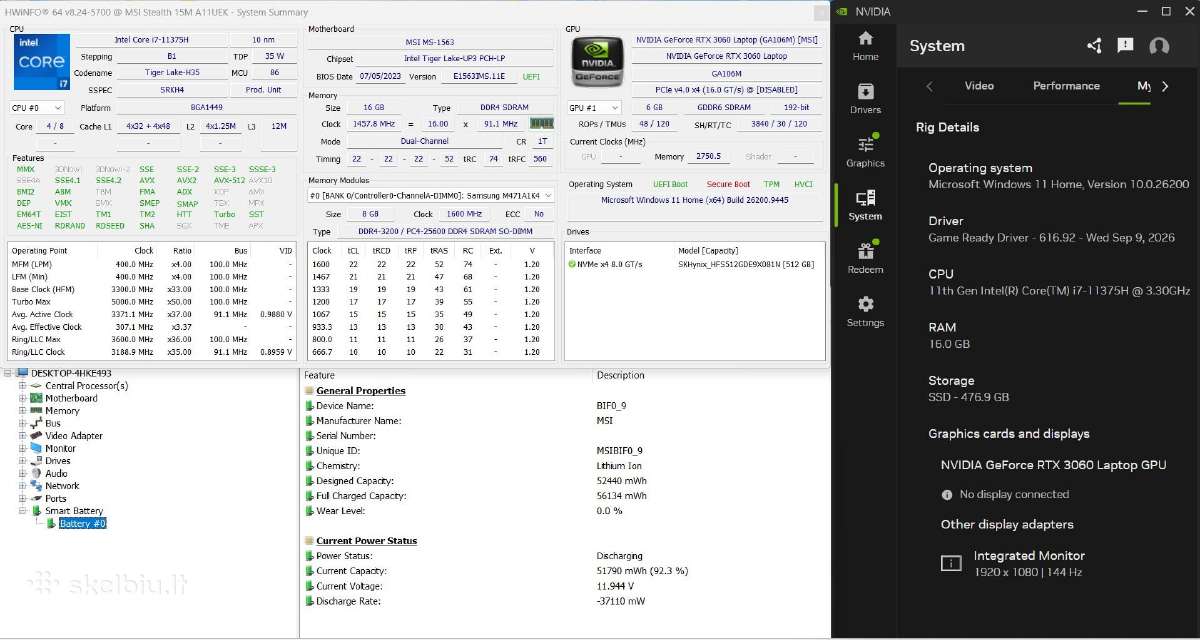
Task: Select the Video Adapter tree item
Action: [x=74, y=435]
